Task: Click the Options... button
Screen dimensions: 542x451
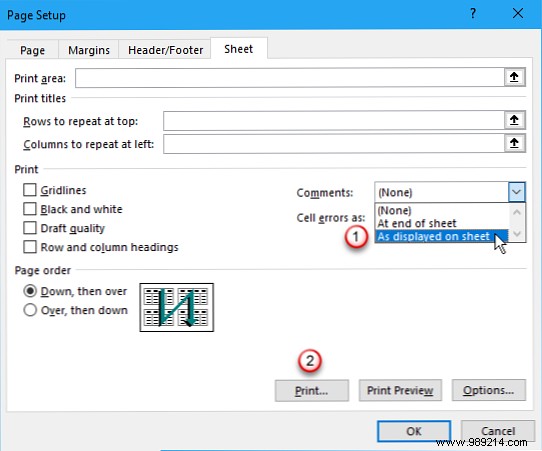Action: 489,391
